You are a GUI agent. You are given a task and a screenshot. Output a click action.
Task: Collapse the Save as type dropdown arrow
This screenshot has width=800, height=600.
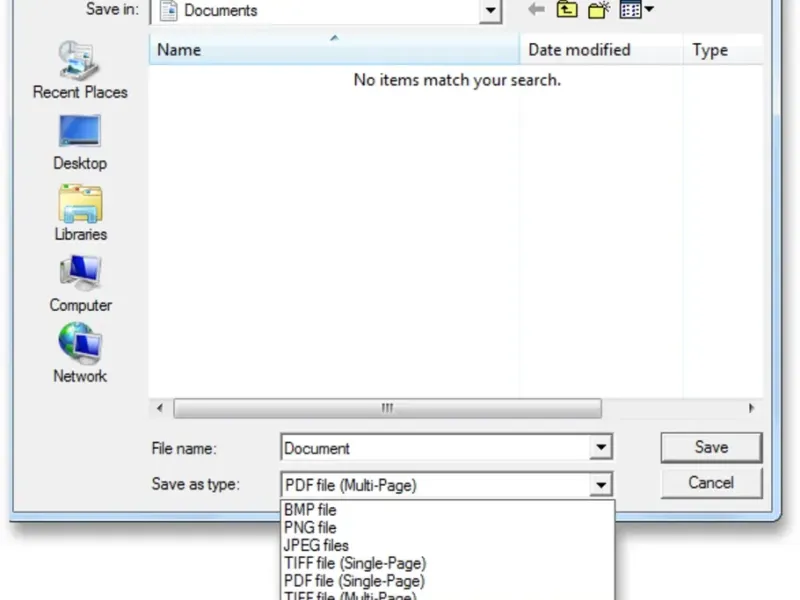601,485
